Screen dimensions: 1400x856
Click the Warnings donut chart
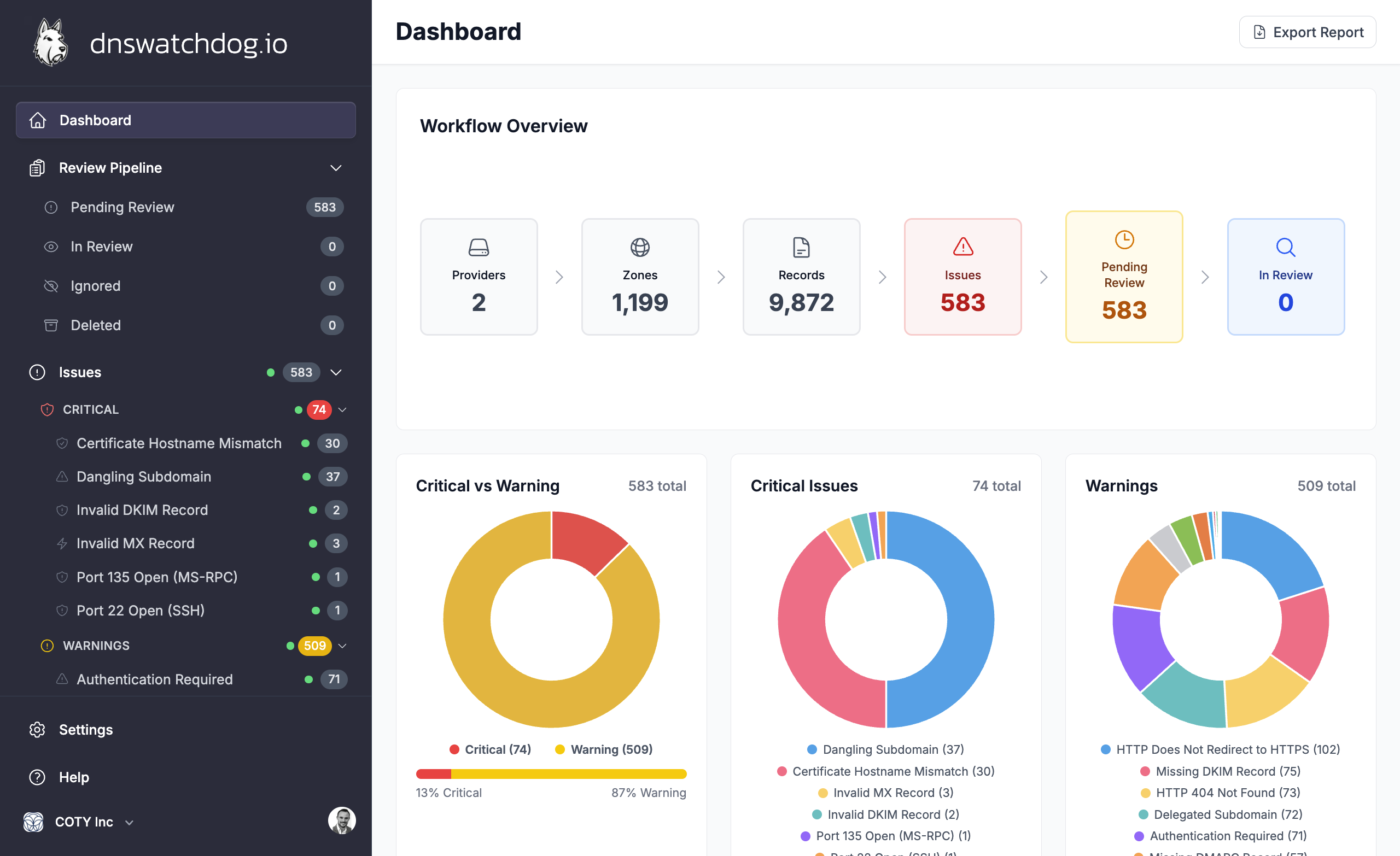pos(1221,620)
